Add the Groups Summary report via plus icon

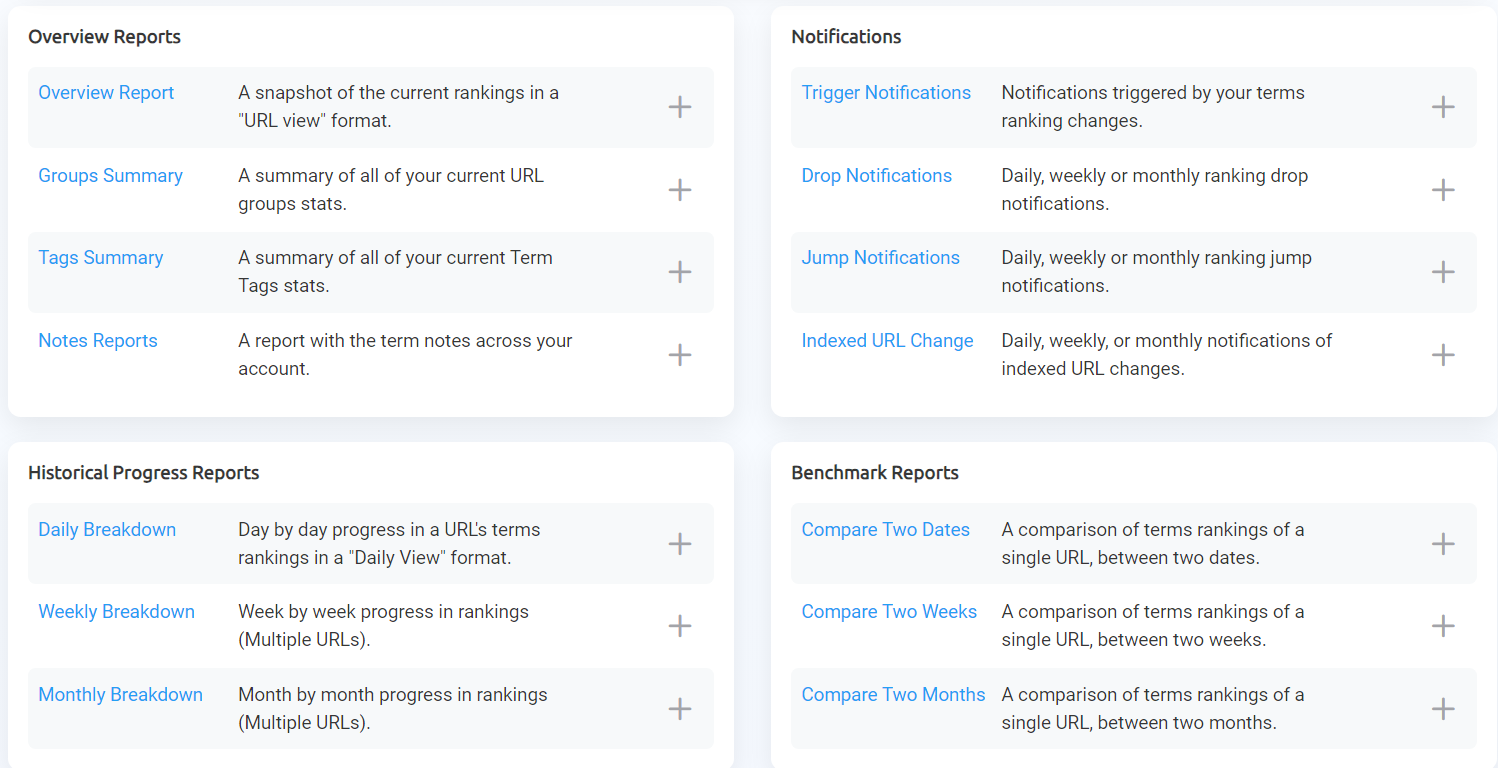coord(680,190)
